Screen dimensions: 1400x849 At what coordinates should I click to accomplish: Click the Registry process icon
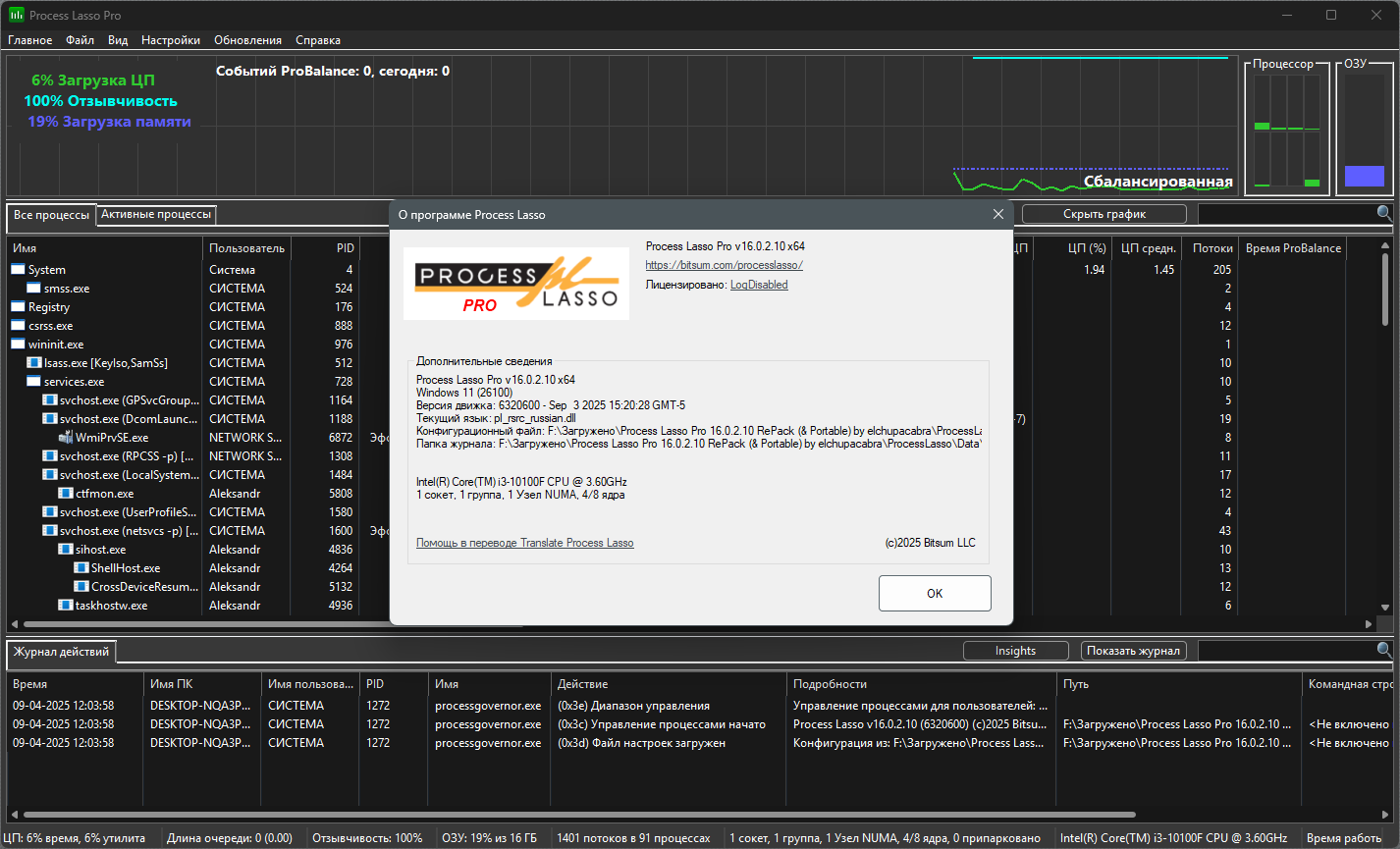coord(18,307)
